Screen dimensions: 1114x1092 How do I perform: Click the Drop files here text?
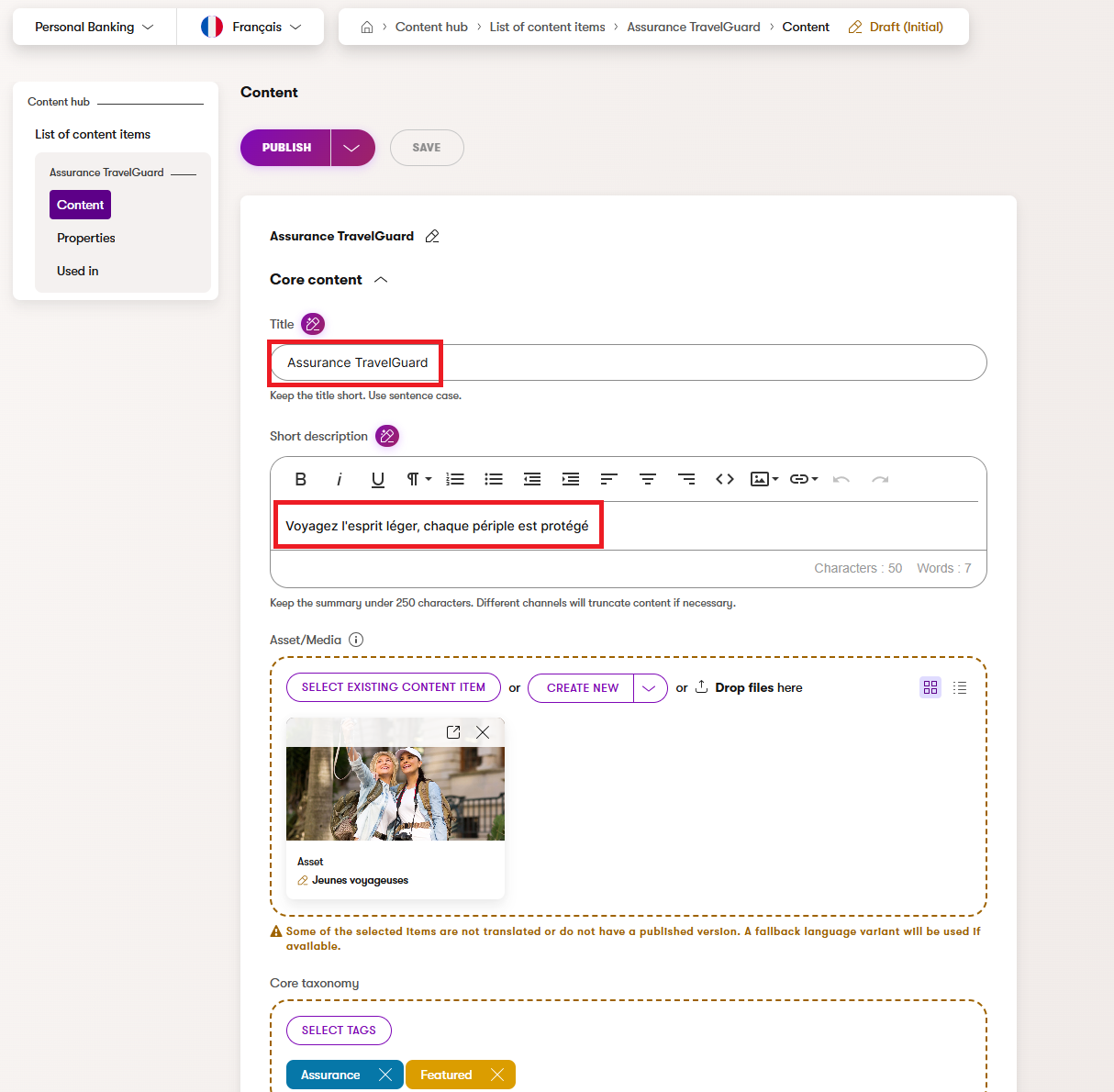coord(759,687)
